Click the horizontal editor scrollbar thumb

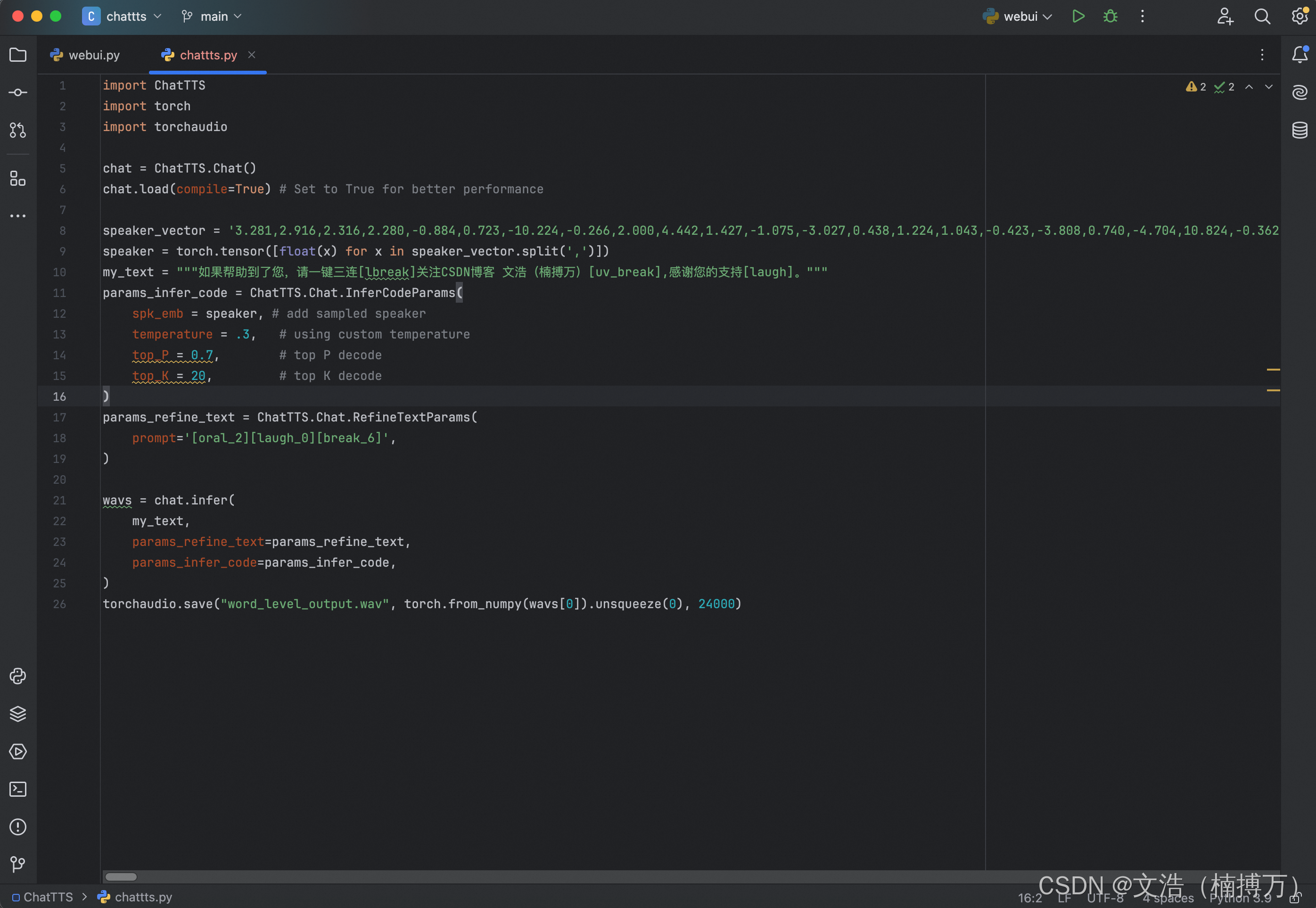[x=121, y=877]
